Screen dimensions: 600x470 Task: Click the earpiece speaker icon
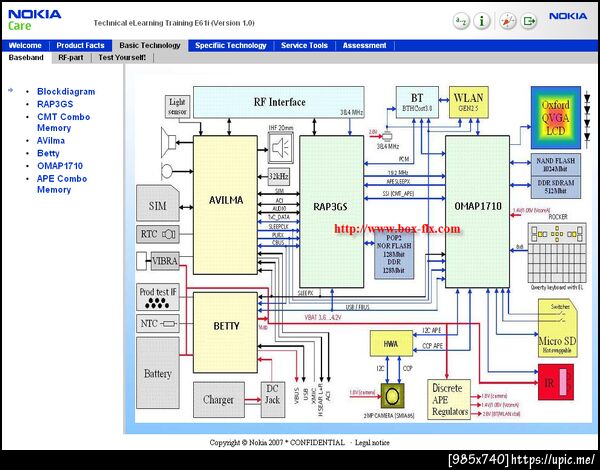tap(168, 143)
